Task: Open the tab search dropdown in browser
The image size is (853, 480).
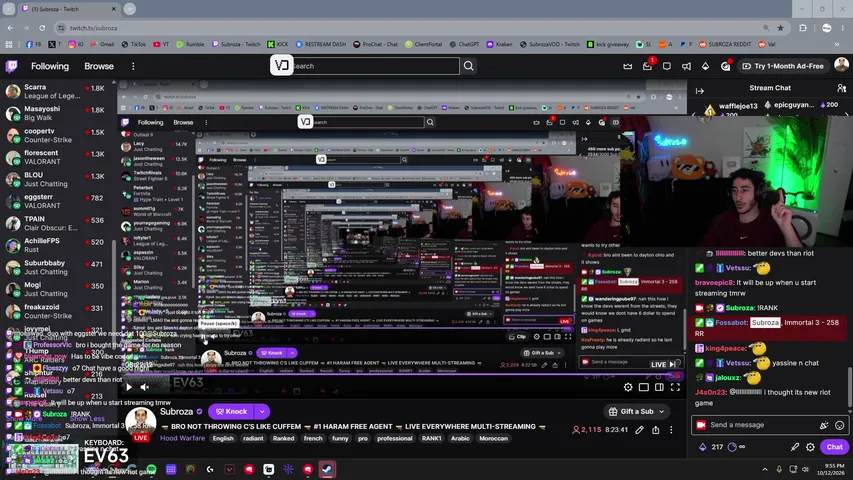Action: [9, 9]
